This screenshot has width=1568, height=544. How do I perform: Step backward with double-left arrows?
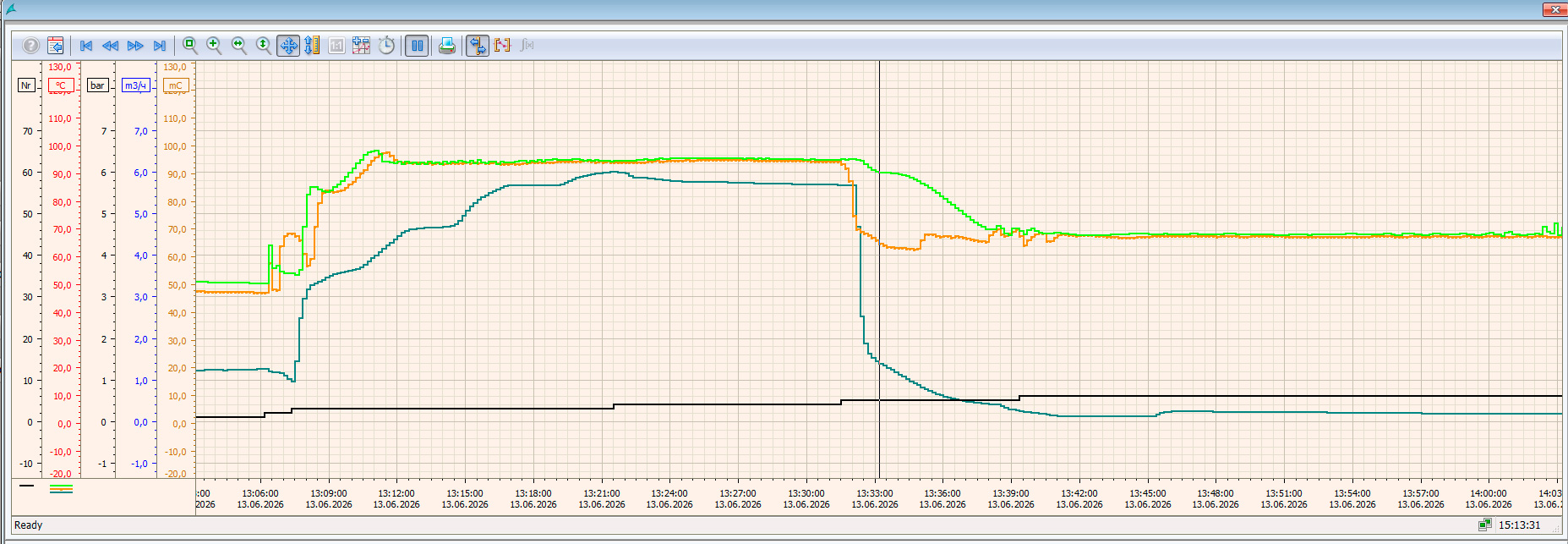coord(110,46)
